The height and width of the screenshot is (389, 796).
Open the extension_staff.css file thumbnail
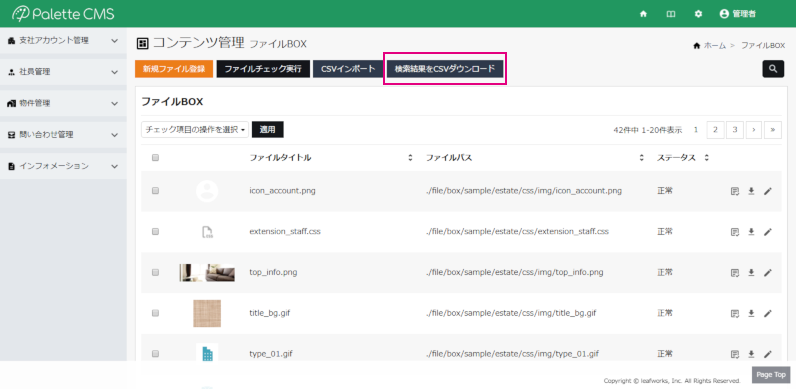[x=207, y=232]
